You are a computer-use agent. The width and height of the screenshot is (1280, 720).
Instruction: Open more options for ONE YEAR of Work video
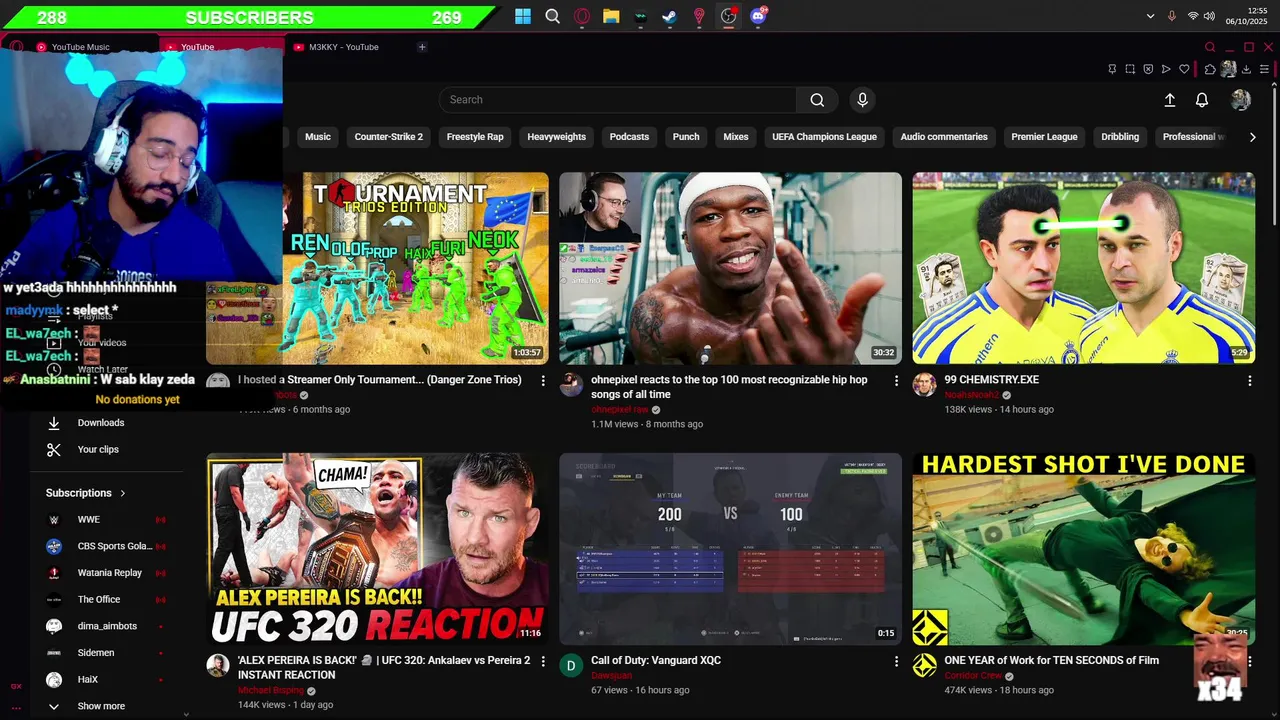point(1250,662)
